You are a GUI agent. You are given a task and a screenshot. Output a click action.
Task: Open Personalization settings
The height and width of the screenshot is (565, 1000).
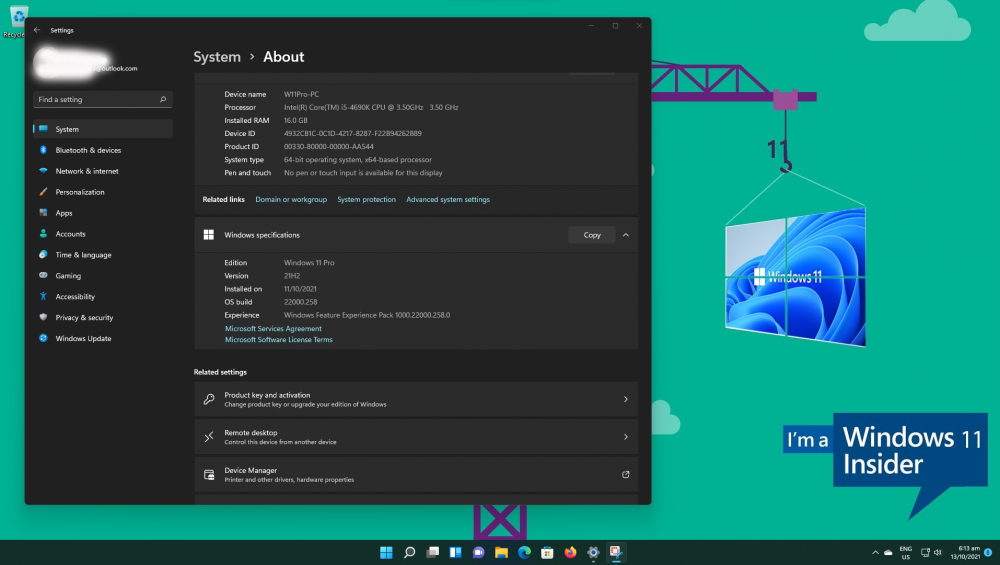click(103, 192)
